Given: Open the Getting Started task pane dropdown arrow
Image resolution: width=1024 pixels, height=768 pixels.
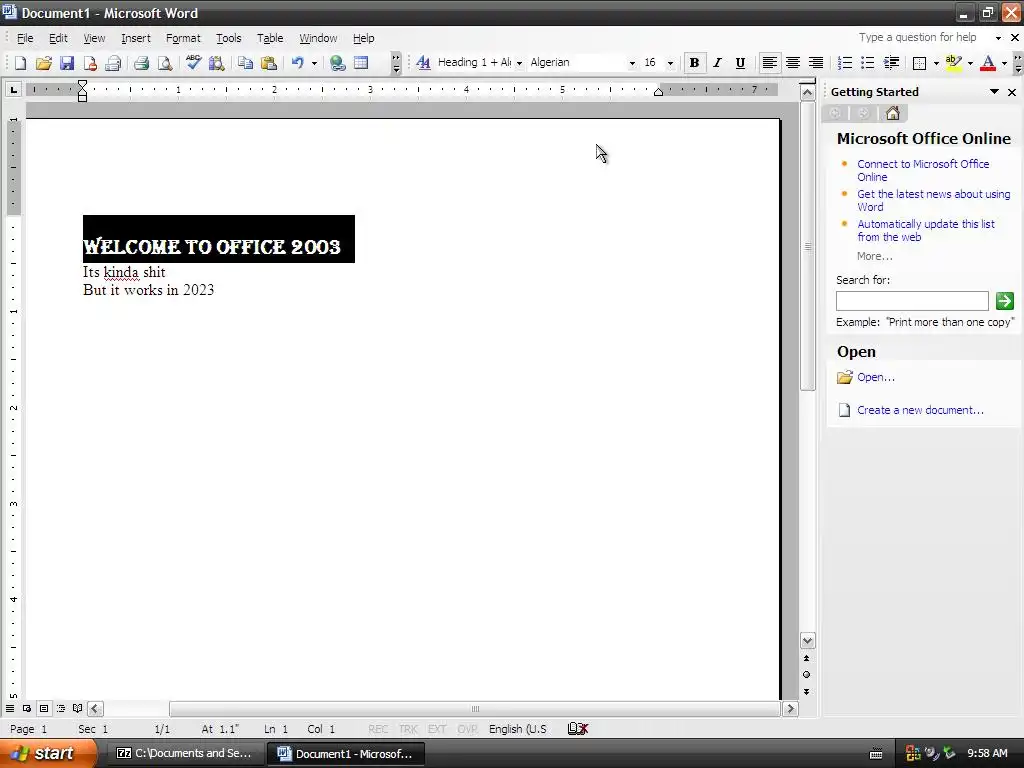Looking at the screenshot, I should [x=994, y=92].
